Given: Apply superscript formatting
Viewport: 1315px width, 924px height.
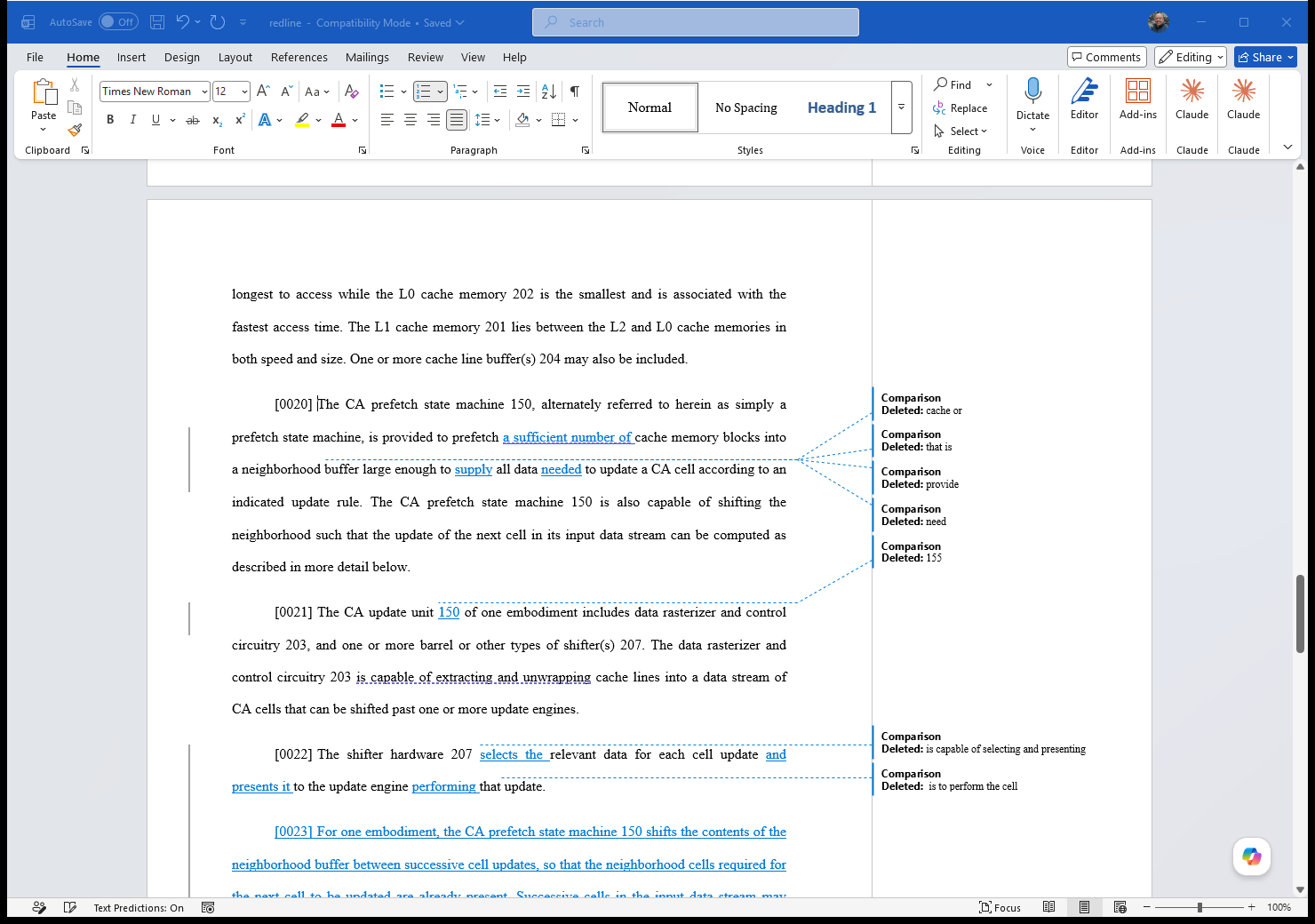Looking at the screenshot, I should tap(240, 120).
